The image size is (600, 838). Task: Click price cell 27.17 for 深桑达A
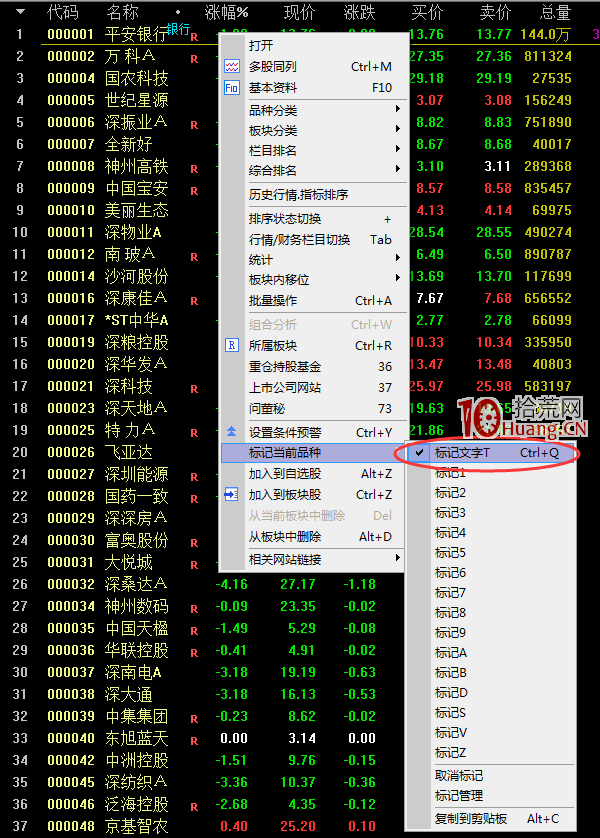click(x=298, y=584)
